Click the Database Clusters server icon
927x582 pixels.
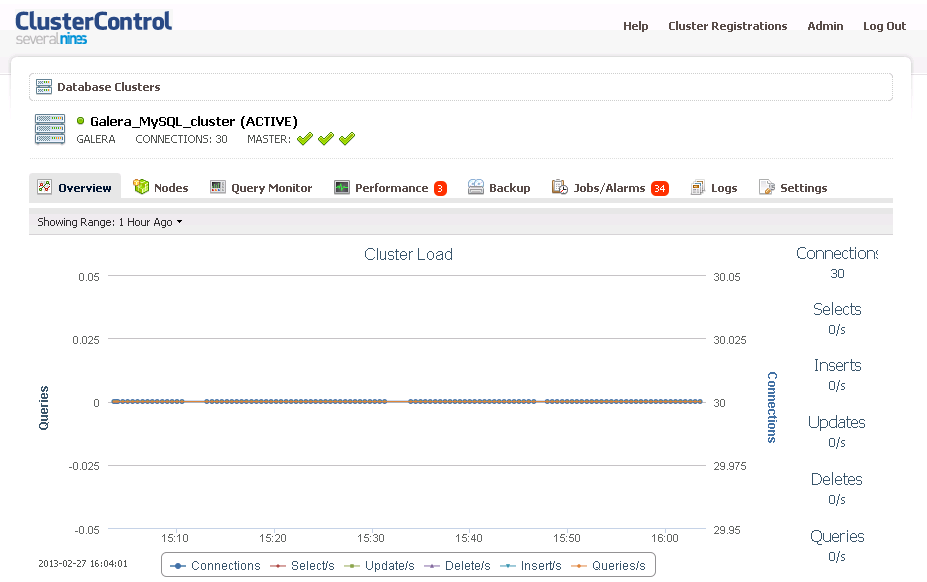tap(44, 86)
